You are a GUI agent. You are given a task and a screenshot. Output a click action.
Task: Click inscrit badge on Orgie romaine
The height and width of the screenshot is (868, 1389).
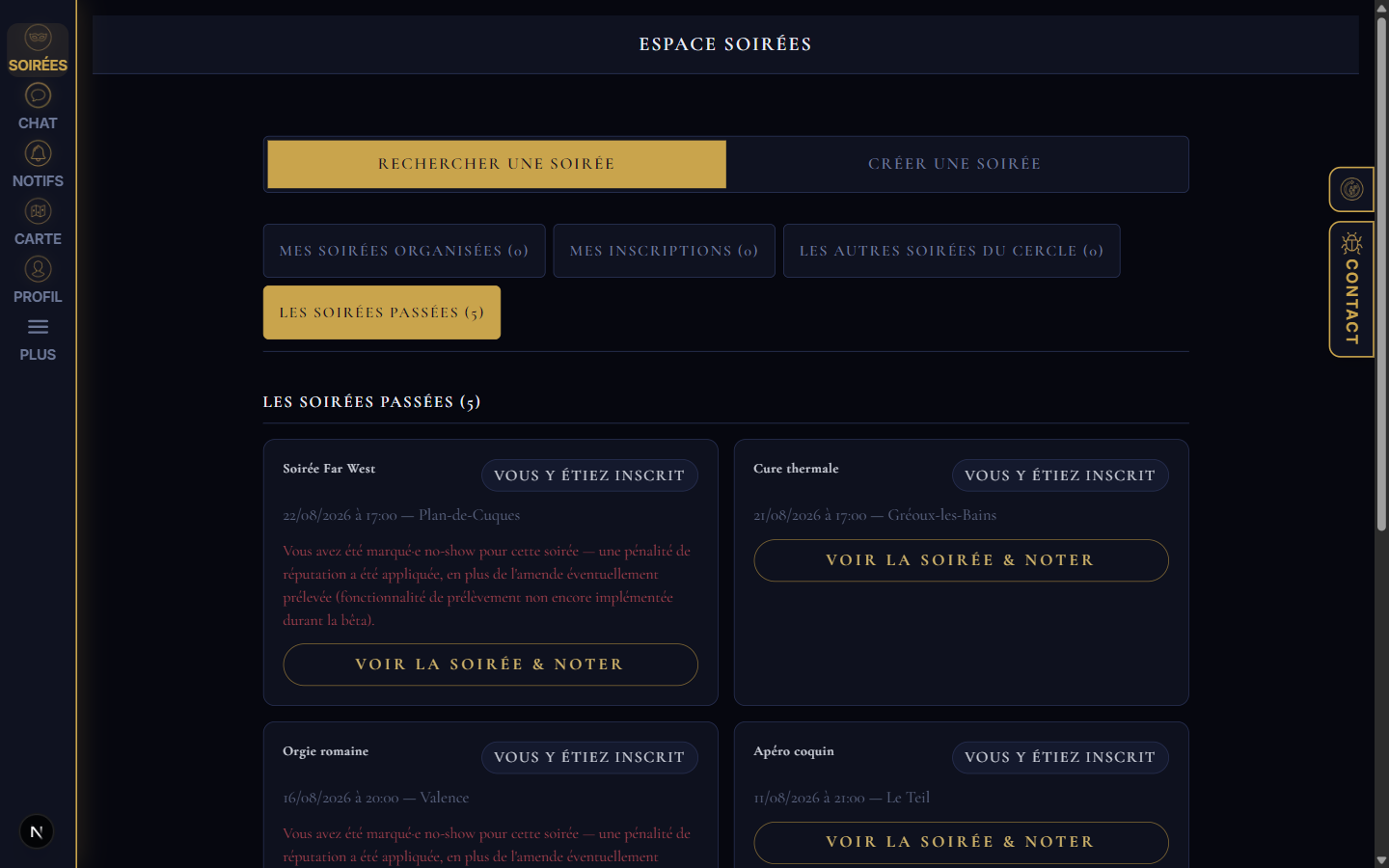(x=589, y=757)
